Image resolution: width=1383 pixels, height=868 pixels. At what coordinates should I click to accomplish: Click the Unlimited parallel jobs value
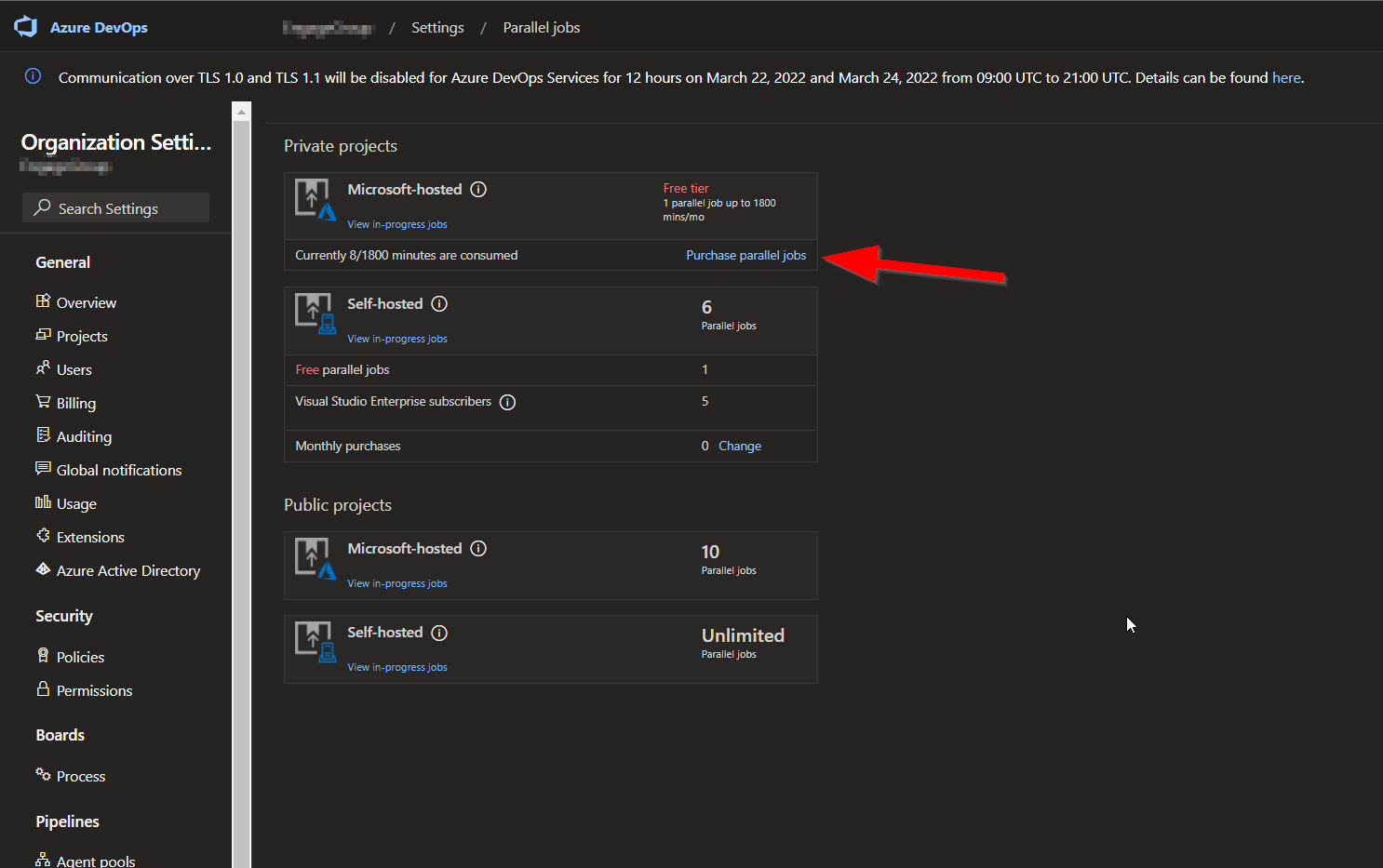(743, 635)
